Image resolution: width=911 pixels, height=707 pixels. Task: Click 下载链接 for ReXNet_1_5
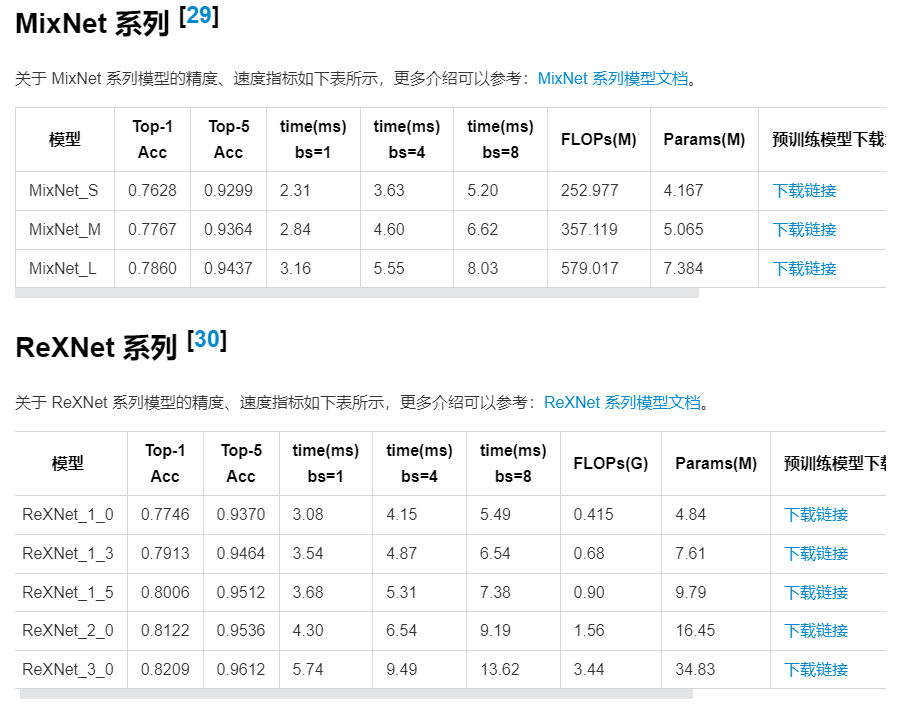tap(816, 593)
